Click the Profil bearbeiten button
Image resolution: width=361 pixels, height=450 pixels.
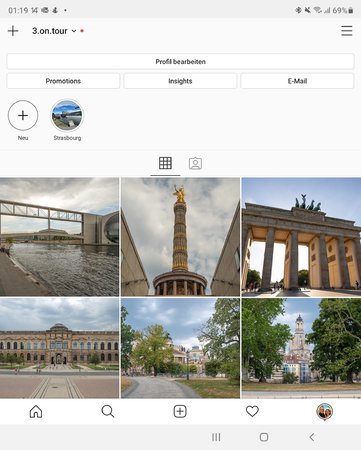pyautogui.click(x=180, y=61)
